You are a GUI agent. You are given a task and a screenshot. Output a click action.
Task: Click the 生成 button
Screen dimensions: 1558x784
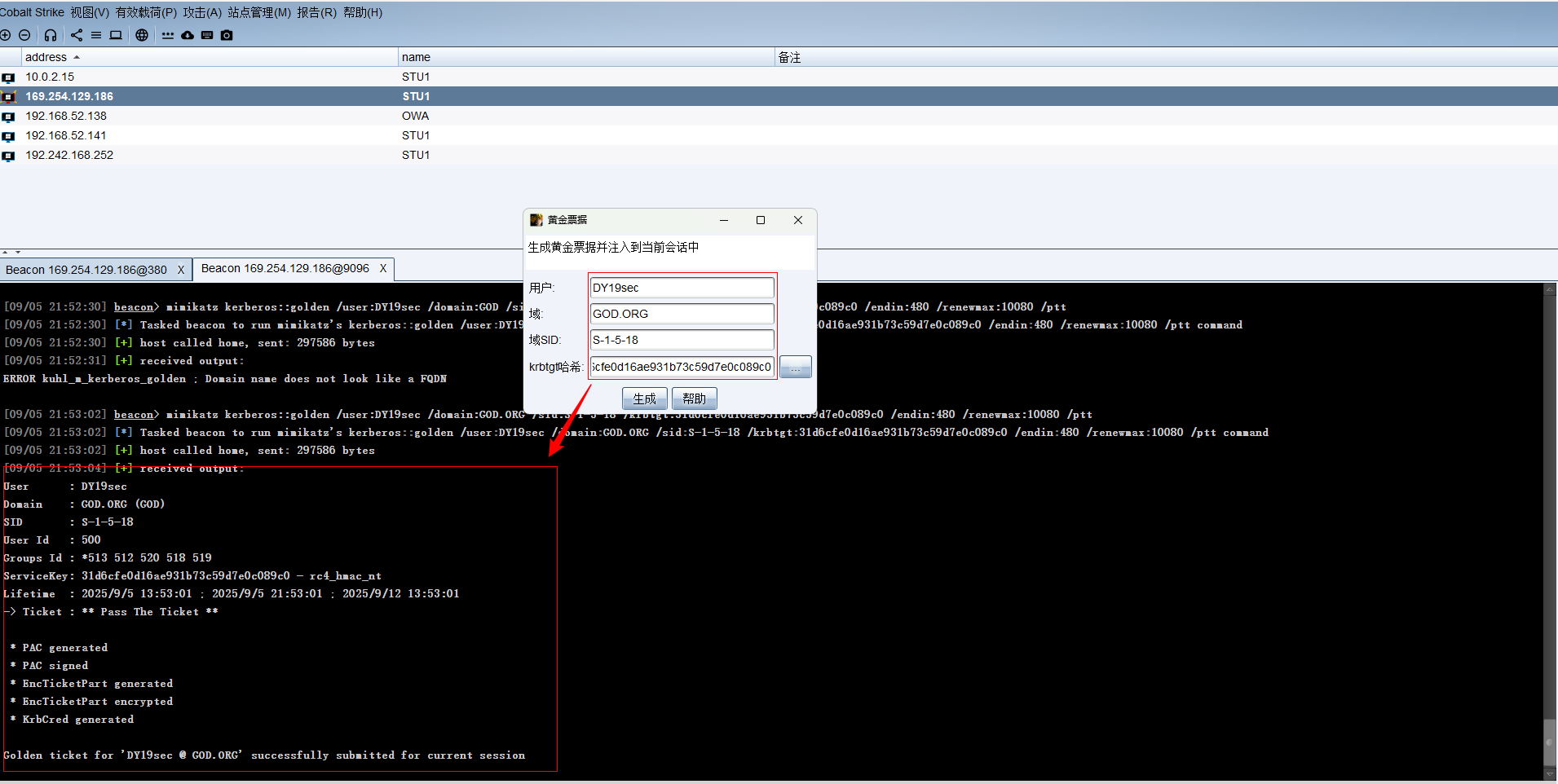click(x=645, y=399)
